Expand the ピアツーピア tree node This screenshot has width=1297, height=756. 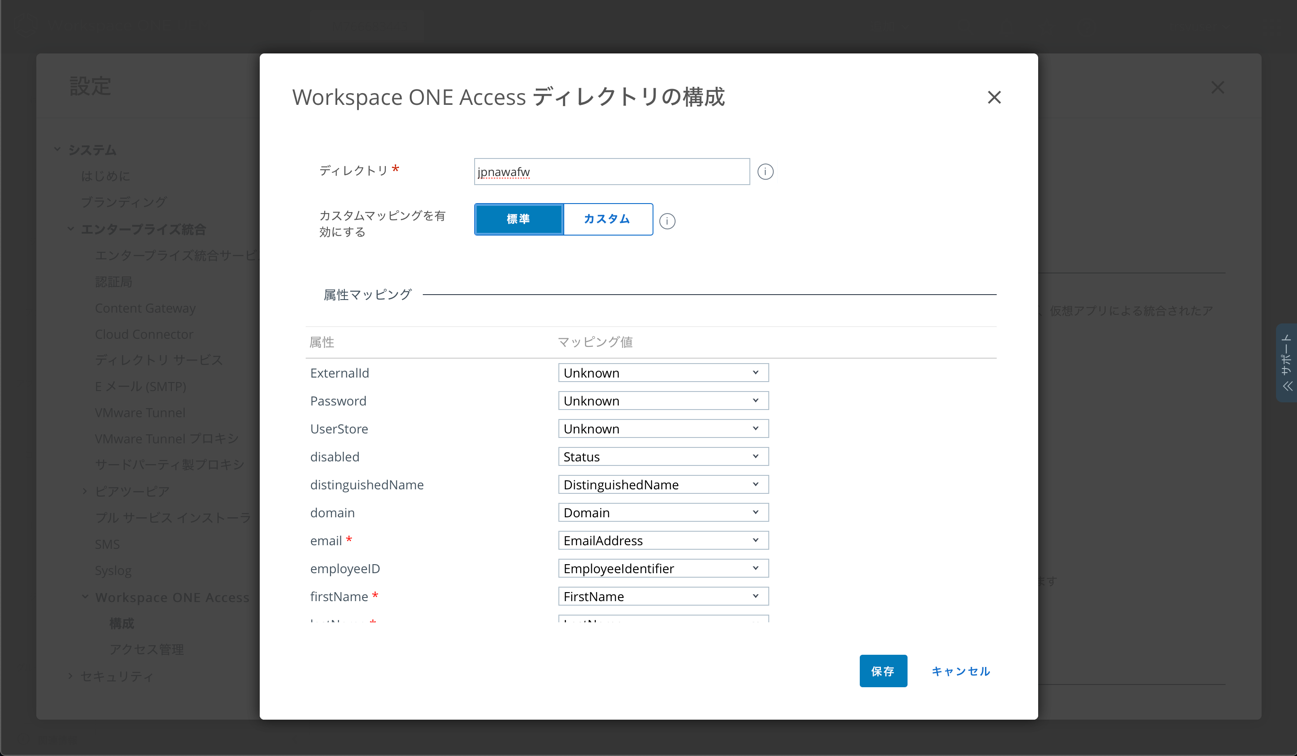(x=84, y=491)
